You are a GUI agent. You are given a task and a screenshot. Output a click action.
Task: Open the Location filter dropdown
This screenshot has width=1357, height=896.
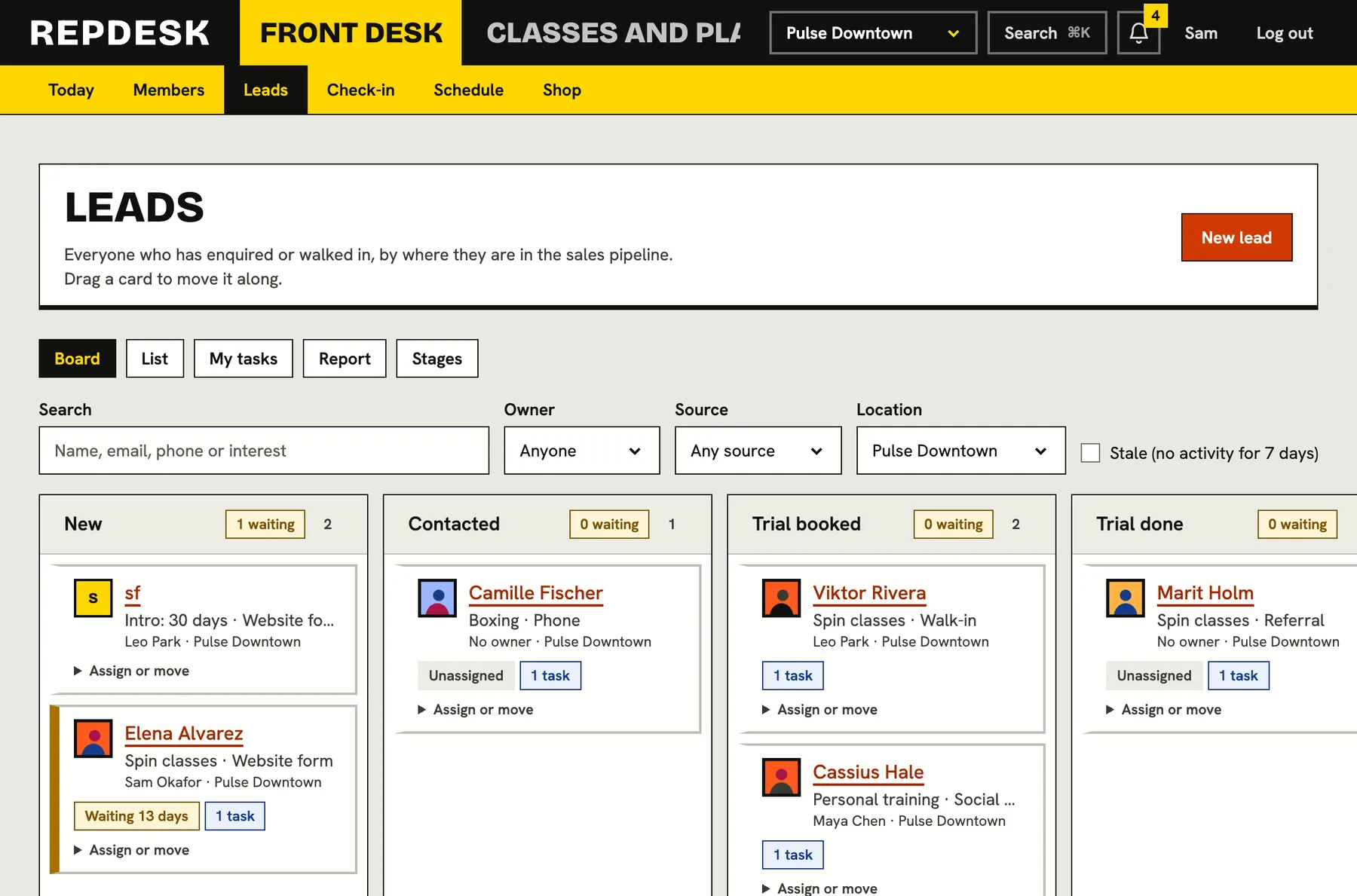pyautogui.click(x=960, y=451)
